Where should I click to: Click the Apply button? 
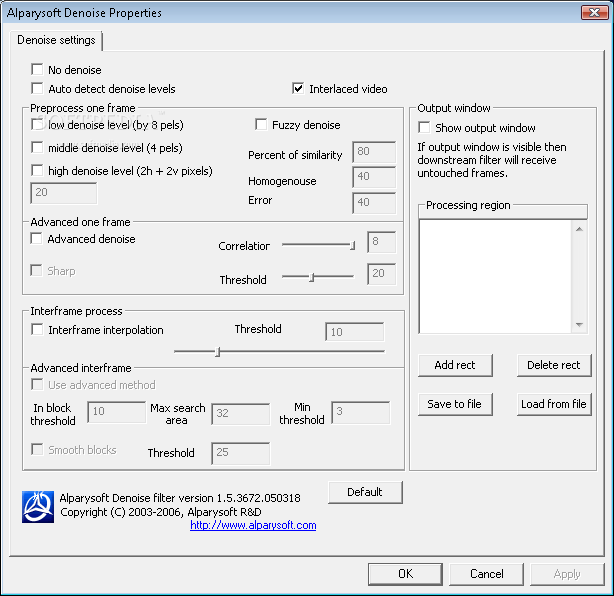coord(567,574)
